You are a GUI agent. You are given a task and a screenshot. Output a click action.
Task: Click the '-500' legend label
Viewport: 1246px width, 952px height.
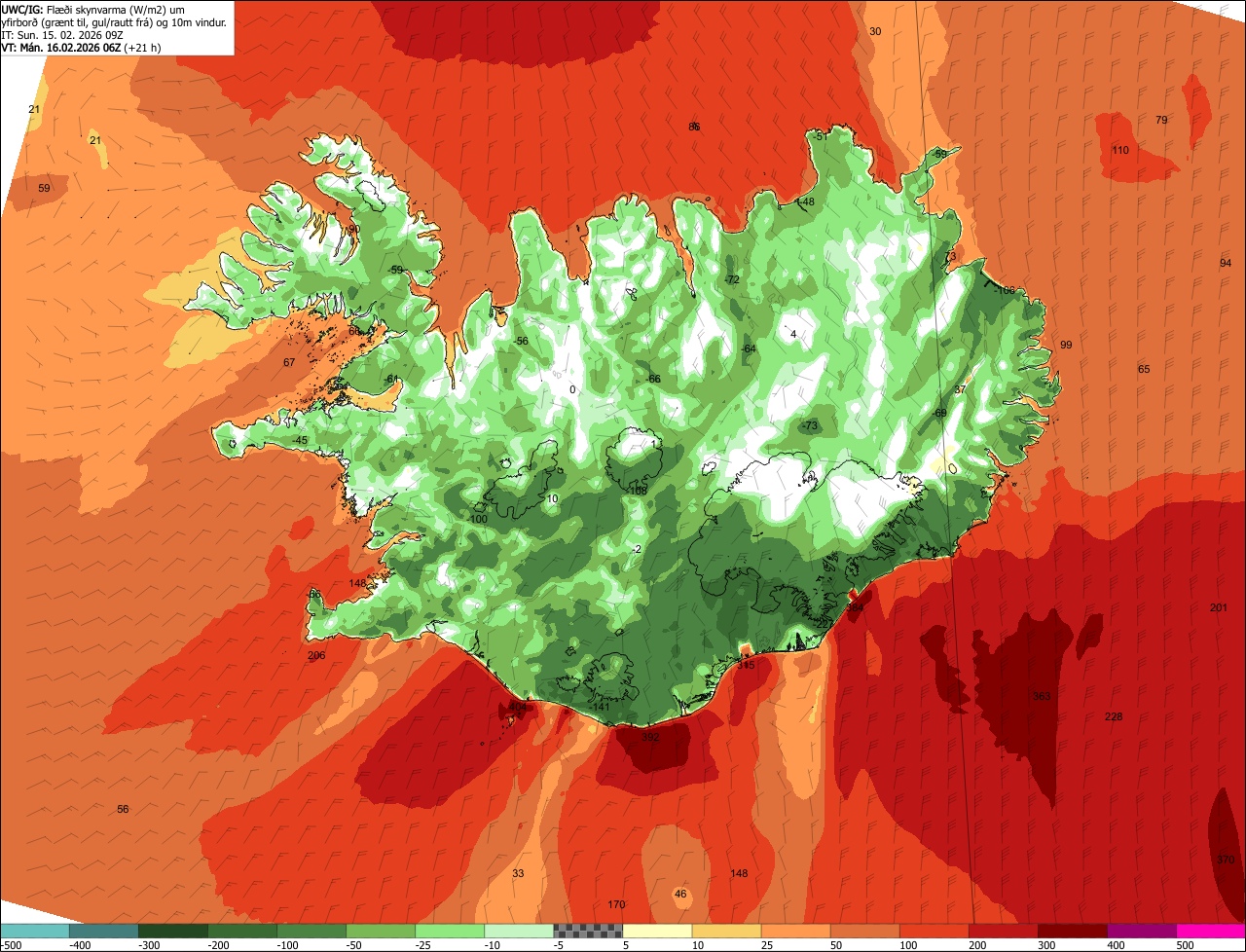[x=12, y=945]
